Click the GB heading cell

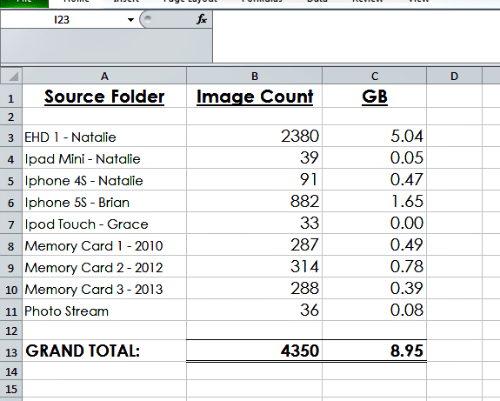tap(375, 97)
